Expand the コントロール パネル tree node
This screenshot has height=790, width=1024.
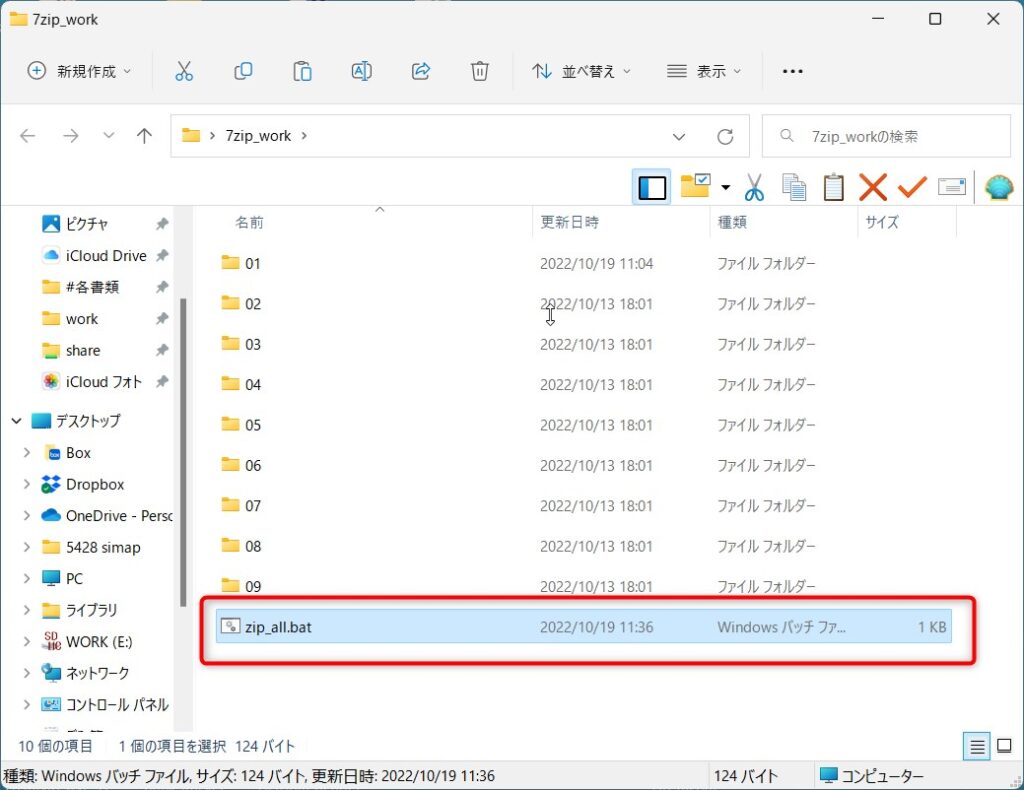(26, 704)
